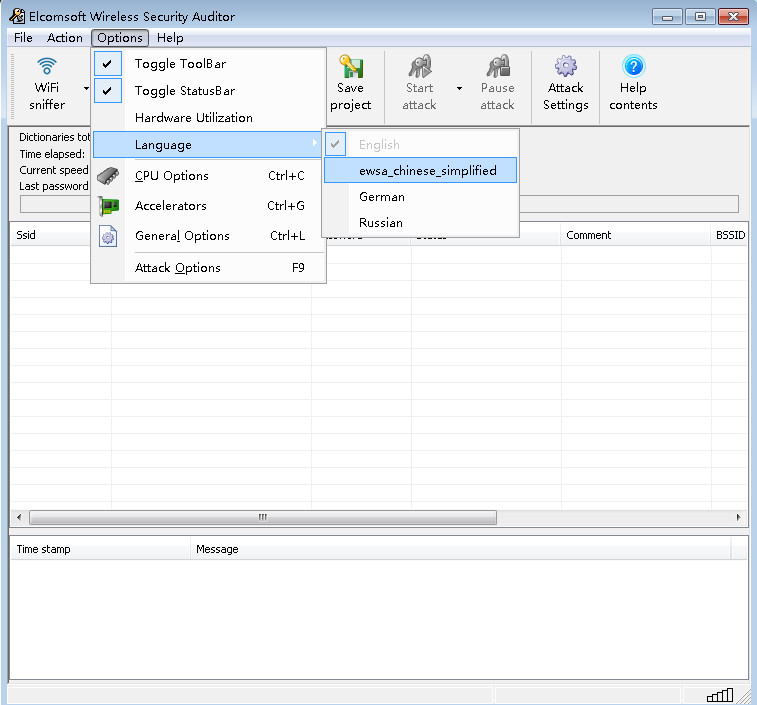Click the Elcomsoft app icon in the title bar
The height and width of the screenshot is (705, 757).
click(x=17, y=16)
